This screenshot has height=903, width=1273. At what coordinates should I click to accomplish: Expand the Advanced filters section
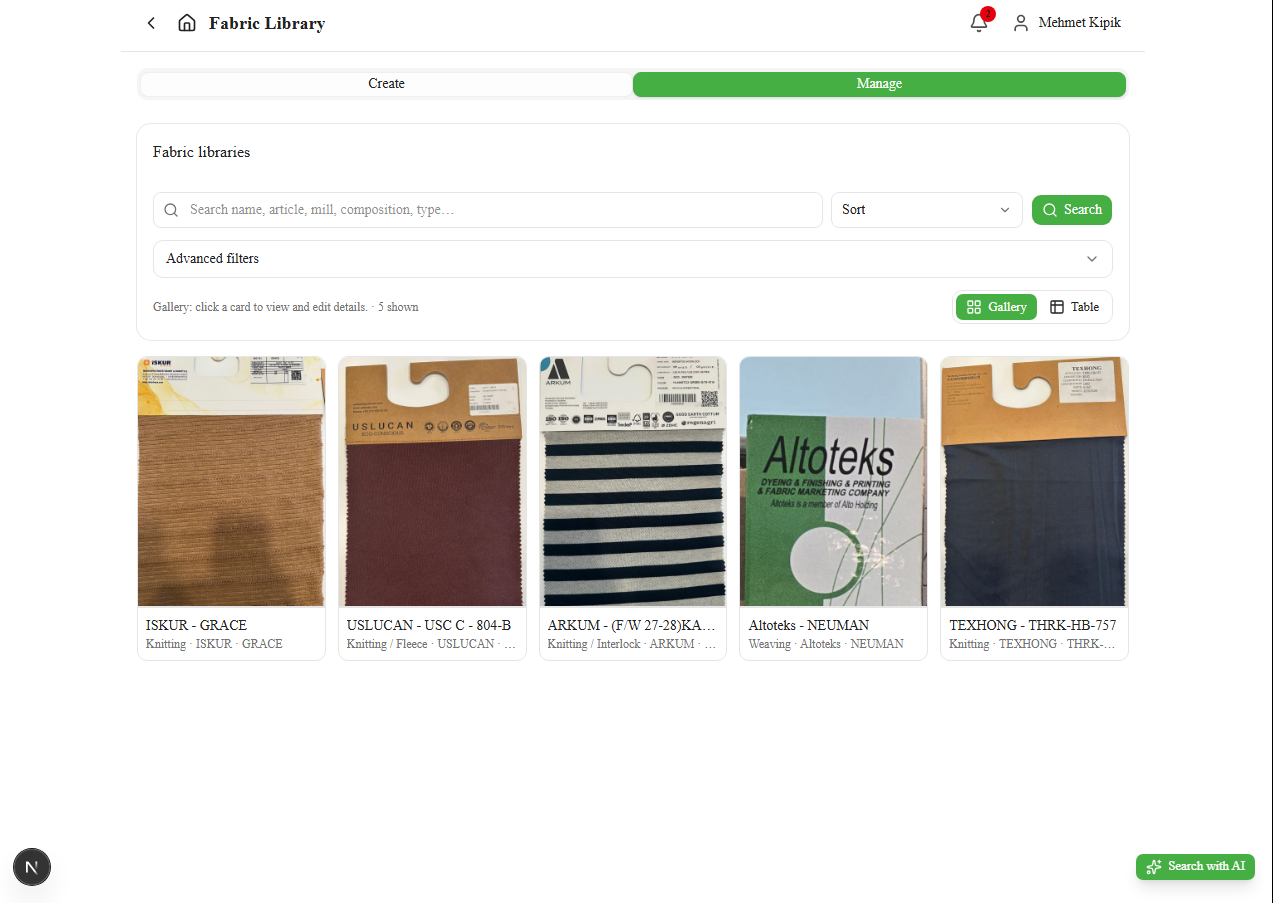633,259
